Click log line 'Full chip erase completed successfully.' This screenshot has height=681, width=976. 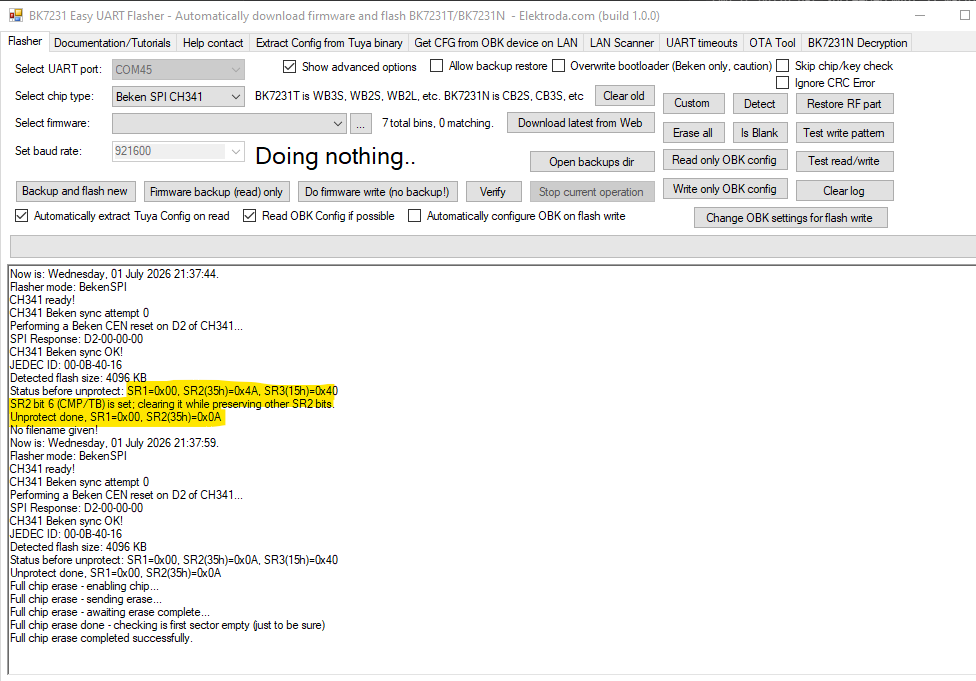tap(101, 638)
